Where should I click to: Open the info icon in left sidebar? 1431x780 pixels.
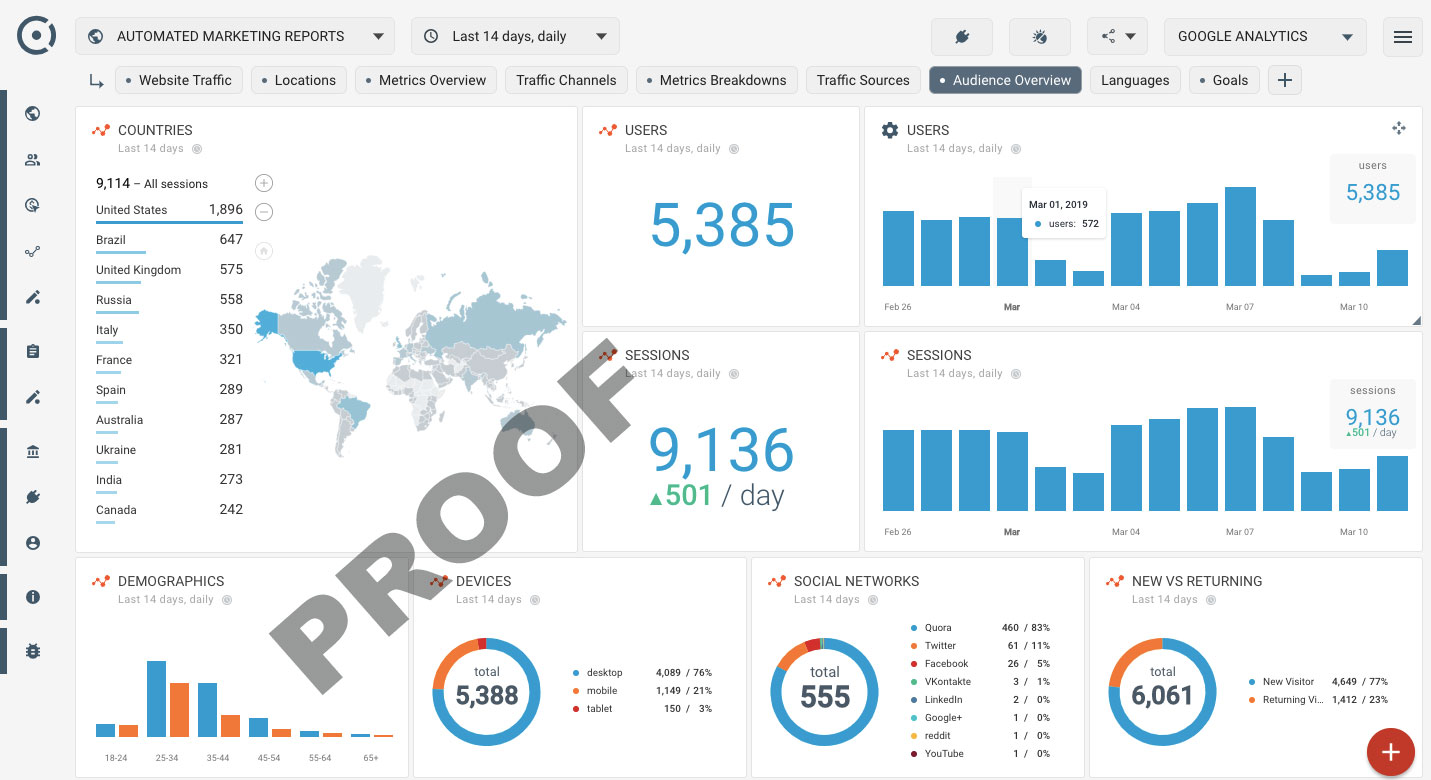[x=33, y=597]
